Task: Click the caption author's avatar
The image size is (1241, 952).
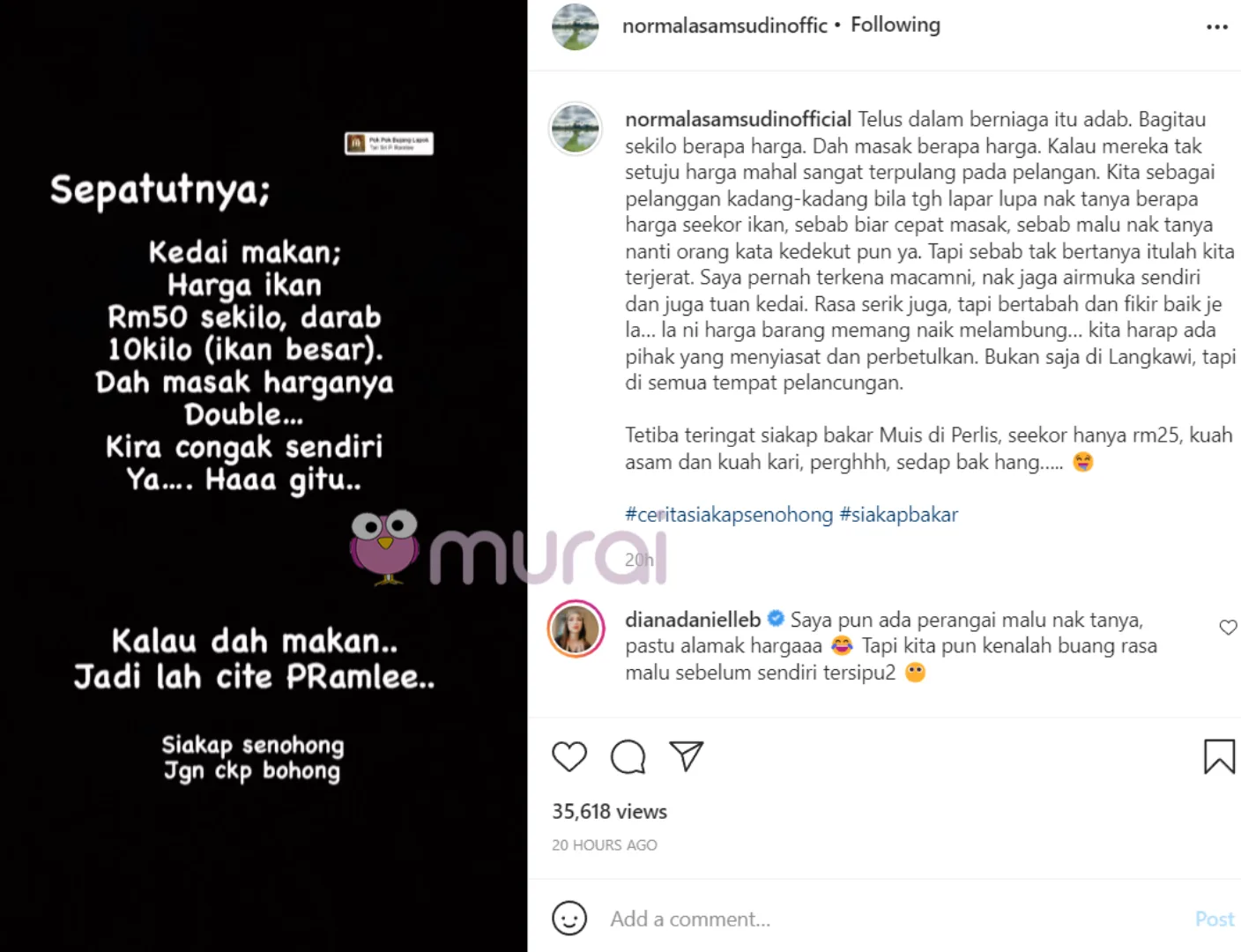Action: click(576, 128)
